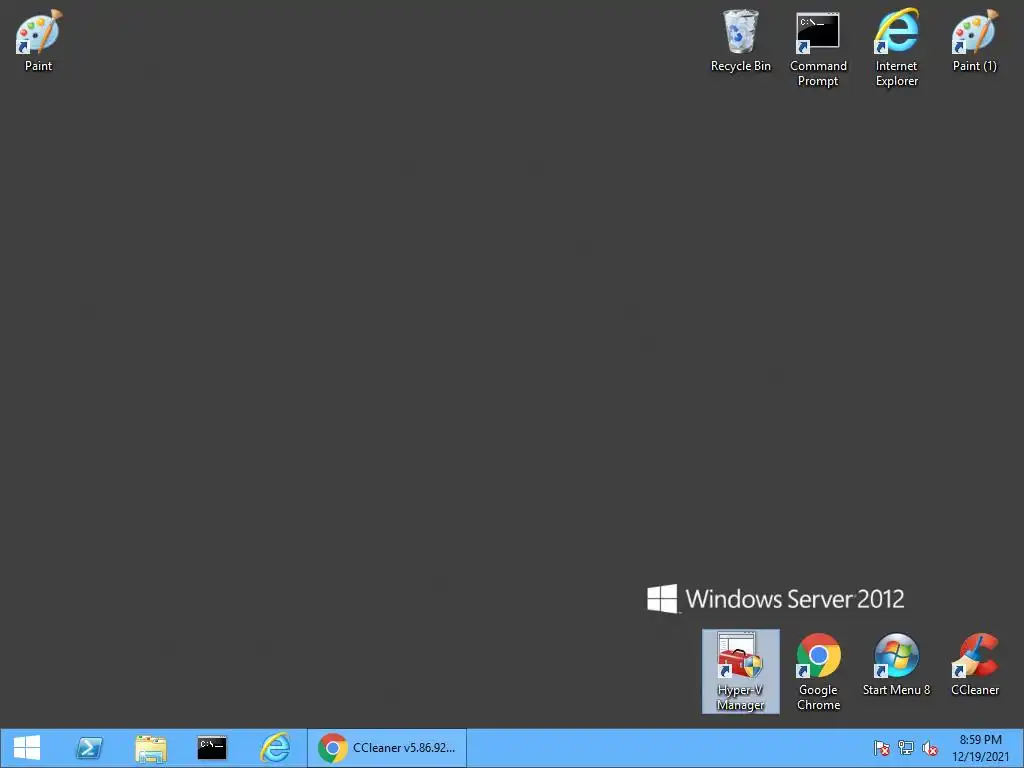Select the Recycle Bin icon
The image size is (1024, 768).
(x=741, y=40)
